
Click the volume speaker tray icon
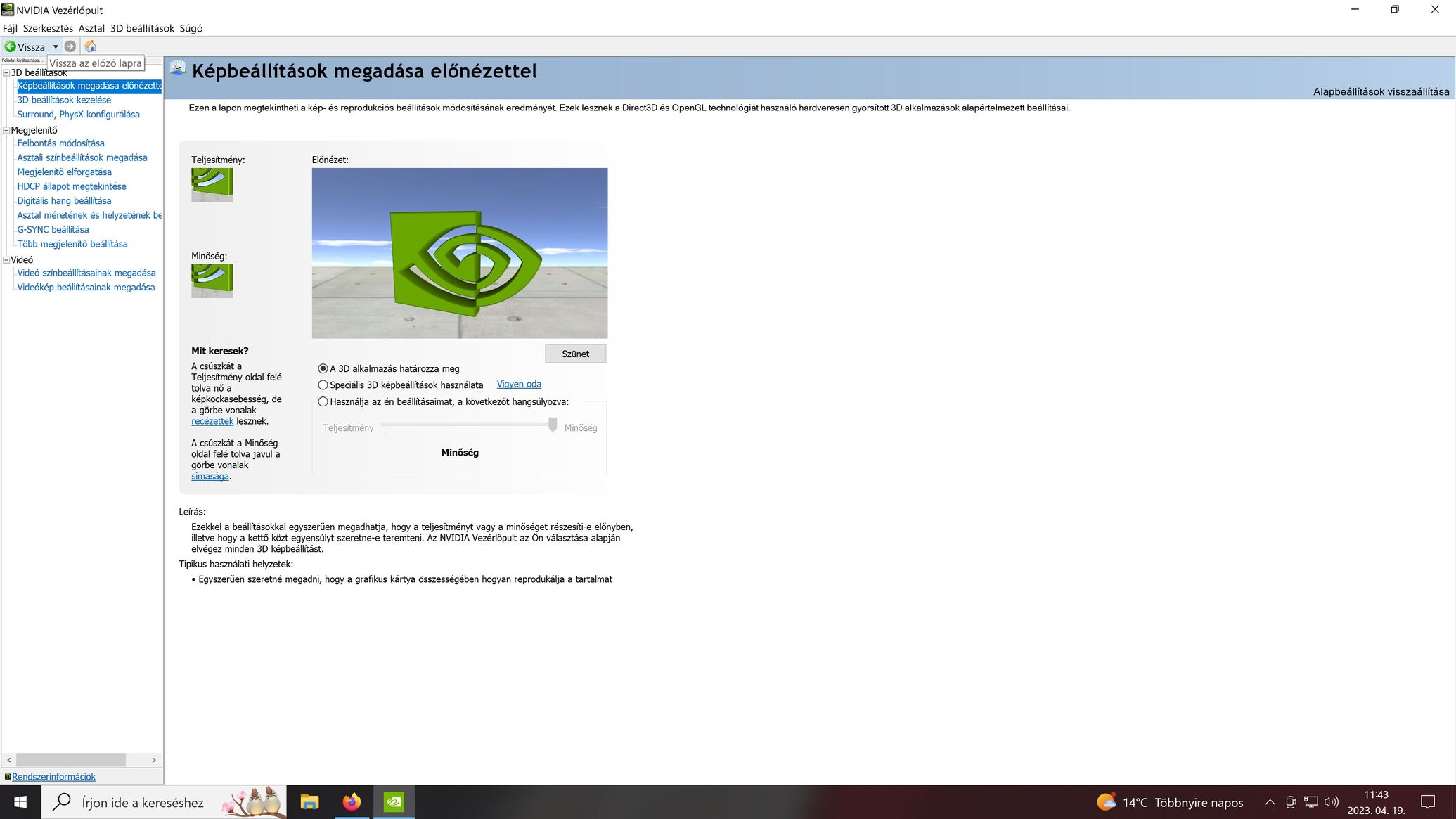[1331, 802]
